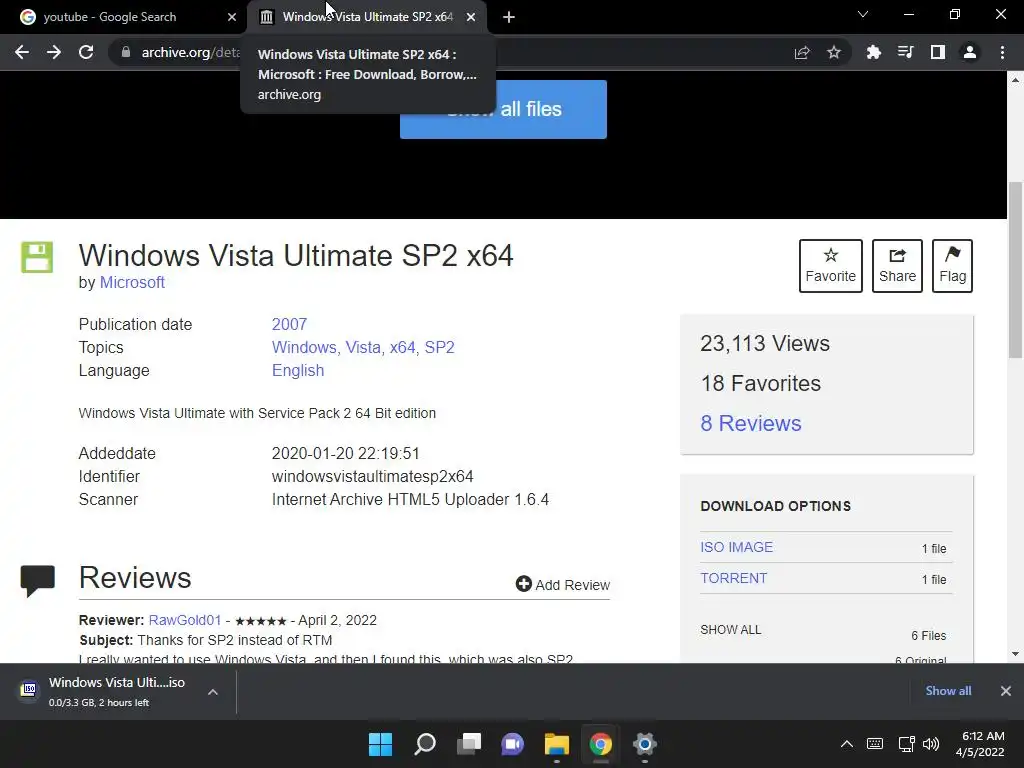Show hidden system tray icons
The width and height of the screenshot is (1024, 768).
(846, 744)
